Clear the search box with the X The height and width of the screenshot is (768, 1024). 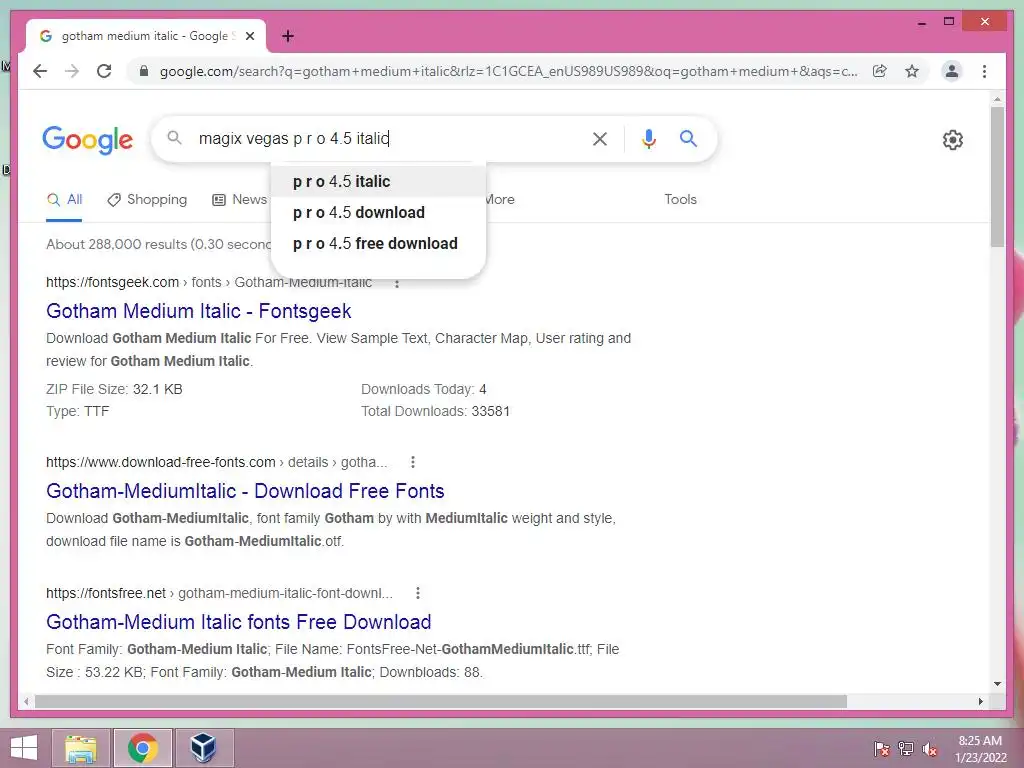[600, 138]
